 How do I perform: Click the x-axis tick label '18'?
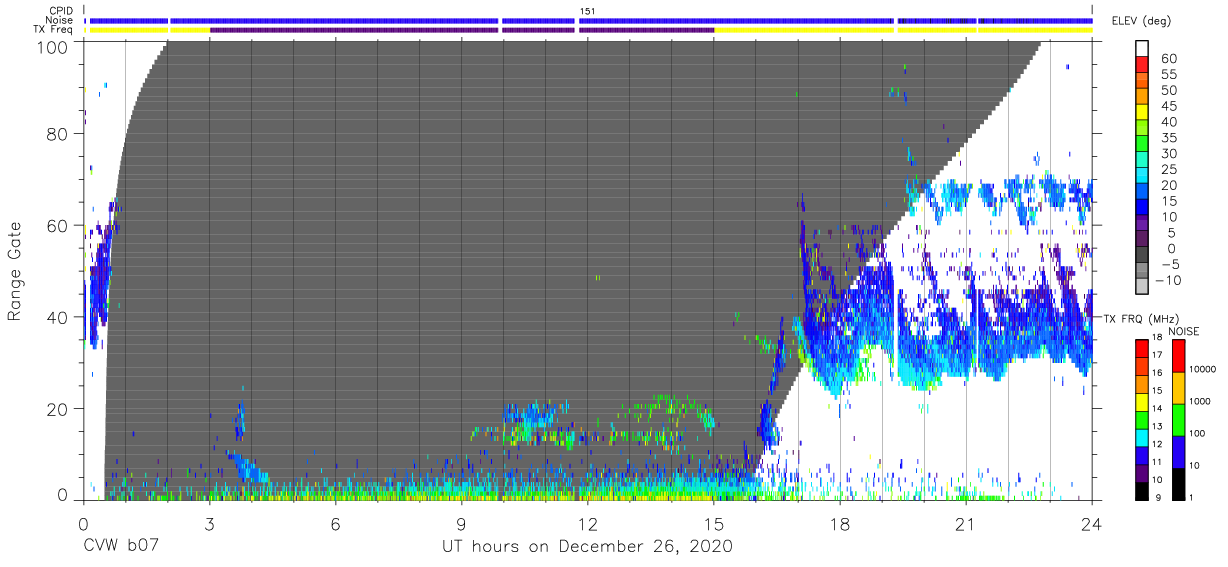point(840,523)
